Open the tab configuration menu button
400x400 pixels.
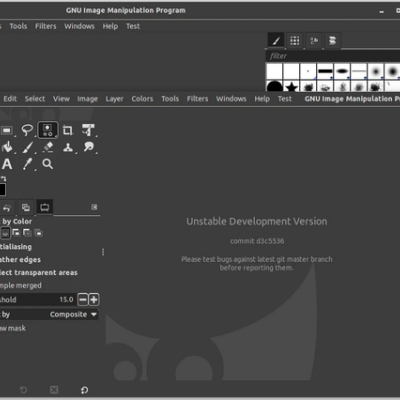pyautogui.click(x=94, y=207)
